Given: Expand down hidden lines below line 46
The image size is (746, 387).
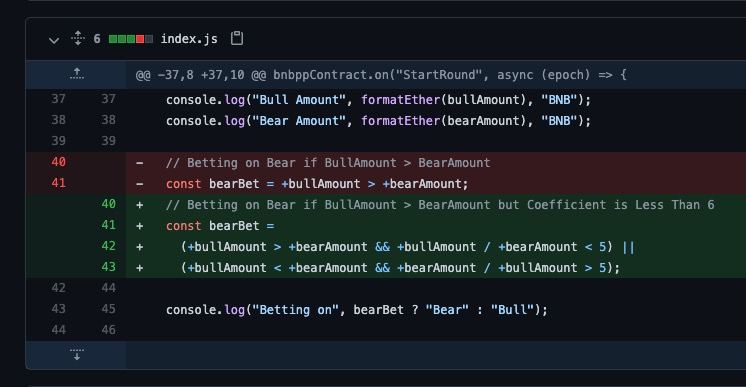Looking at the screenshot, I should [x=77, y=355].
